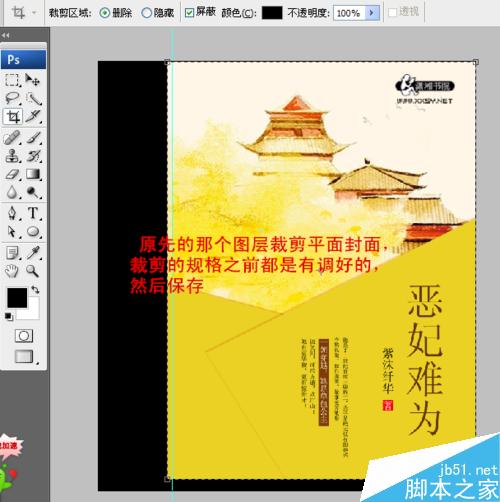Click the Ps logo at toolbox top
The image size is (500, 502).
pos(23,60)
